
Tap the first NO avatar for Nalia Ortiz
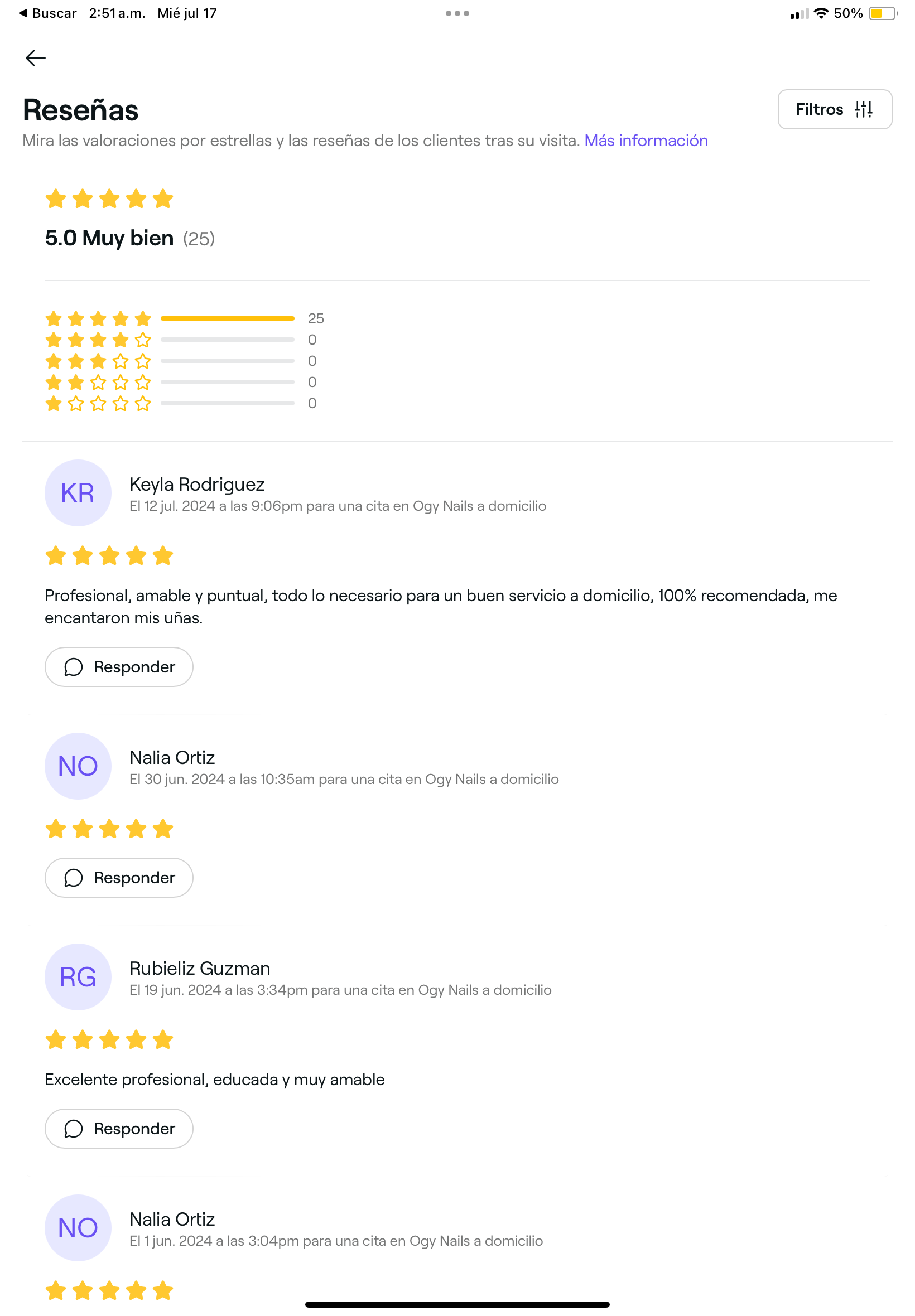click(78, 766)
